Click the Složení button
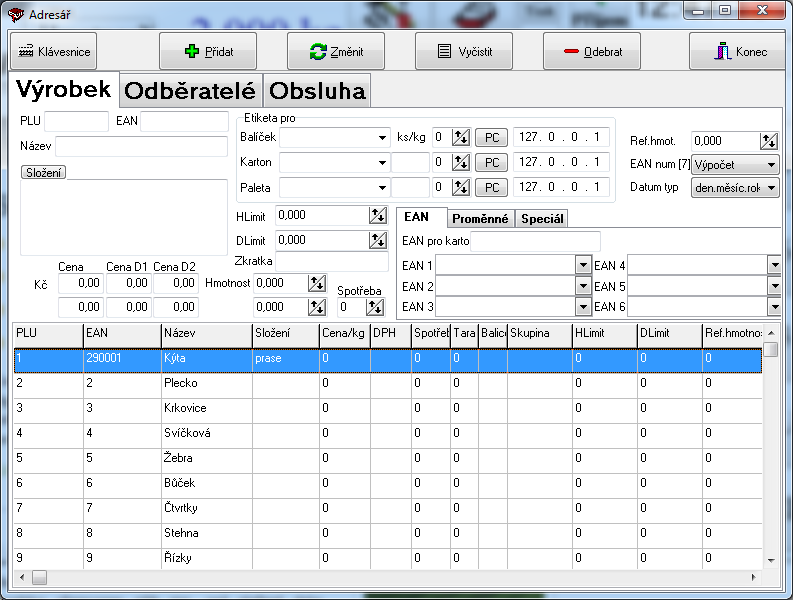 pos(43,172)
